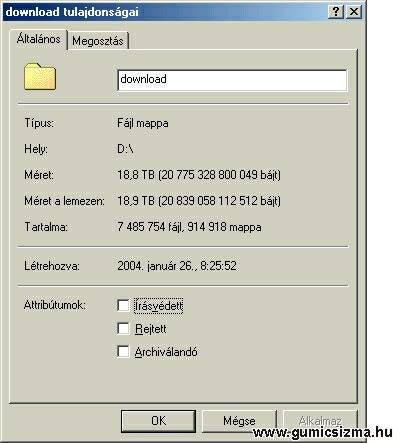Click the 18,8 TB size value
This screenshot has height=443, width=400.
(x=199, y=175)
